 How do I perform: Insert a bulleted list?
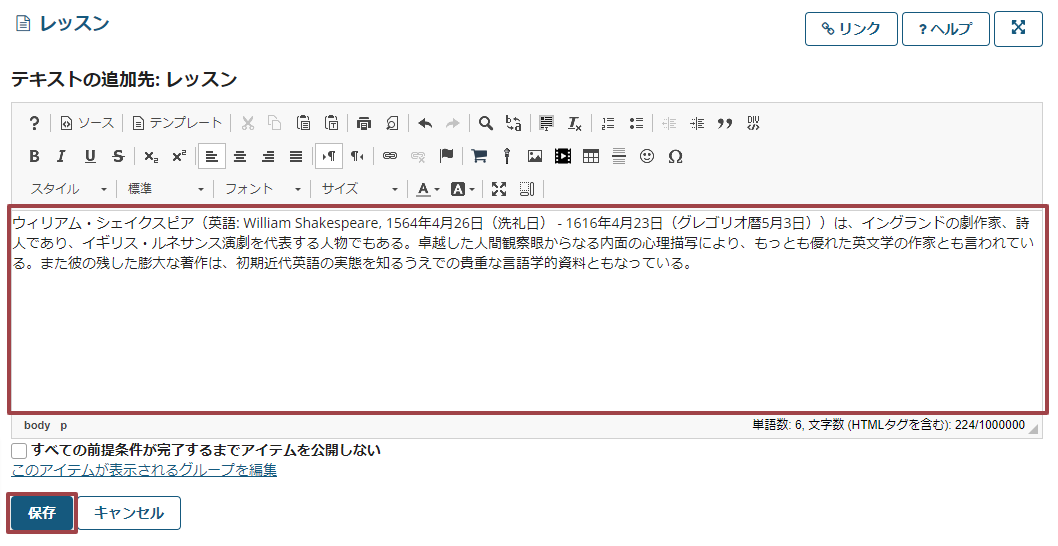click(636, 123)
